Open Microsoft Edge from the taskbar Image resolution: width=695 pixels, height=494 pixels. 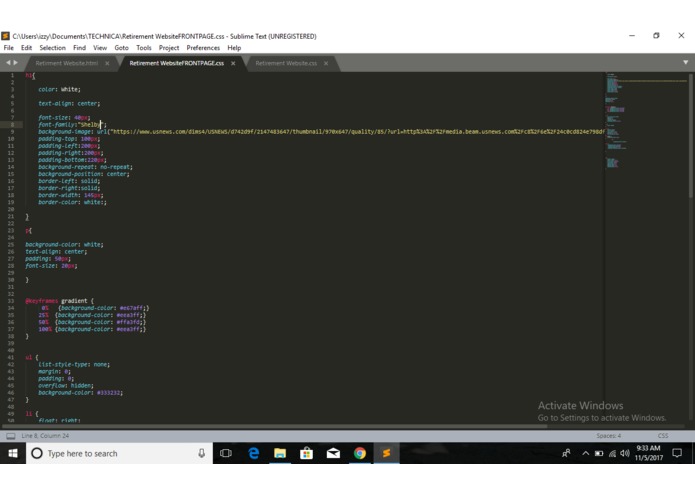point(254,453)
